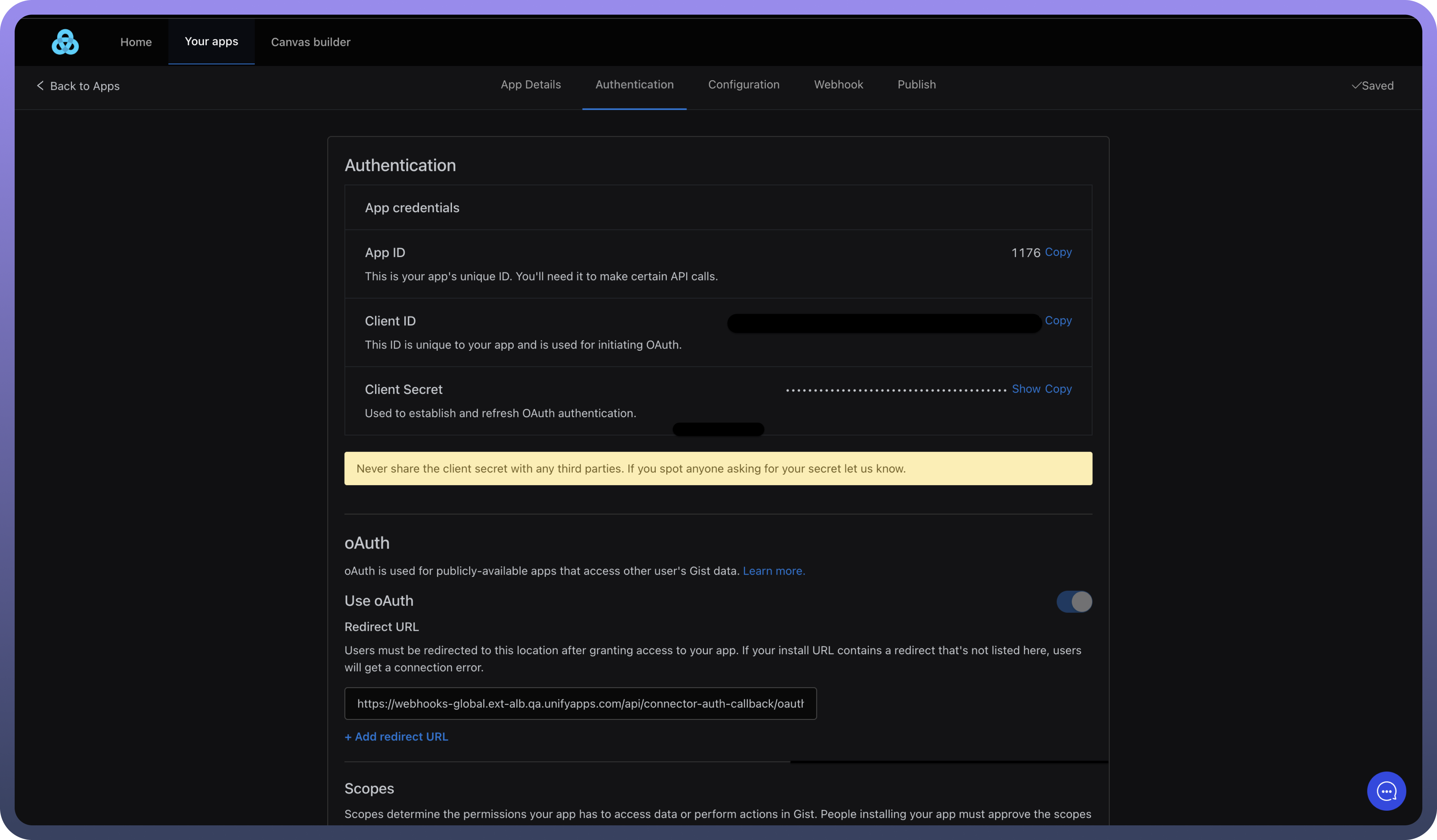Toggle the Use oAuth switch
1437x840 pixels.
point(1074,601)
